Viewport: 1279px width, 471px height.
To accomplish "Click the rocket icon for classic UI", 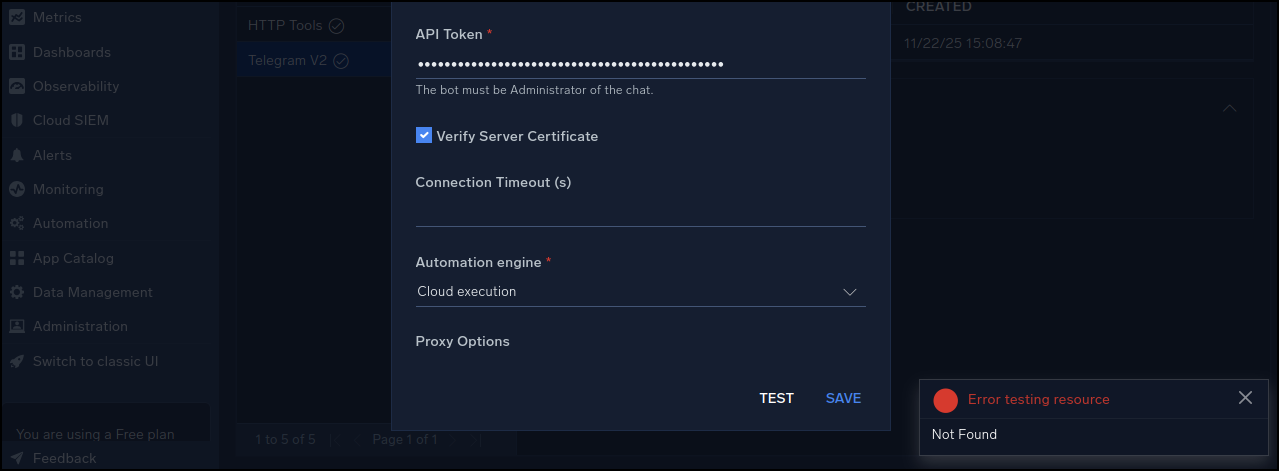I will [x=17, y=361].
